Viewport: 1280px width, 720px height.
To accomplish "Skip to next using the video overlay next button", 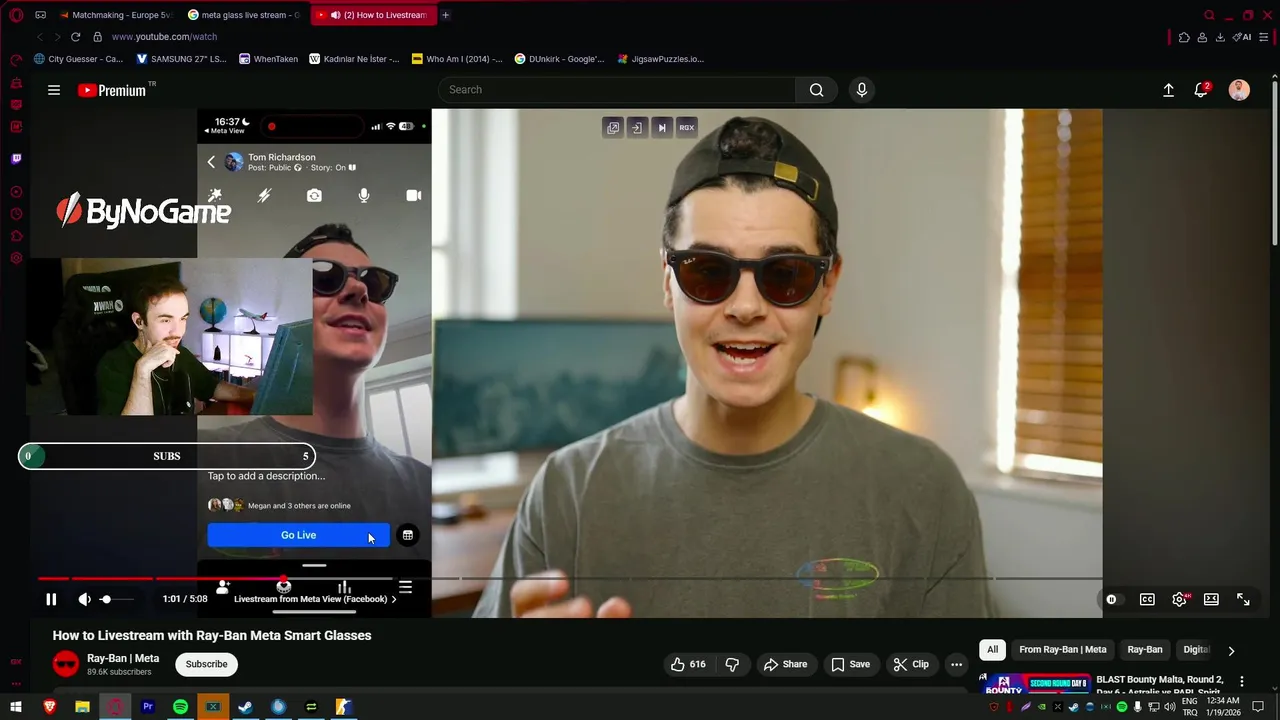I will point(661,128).
